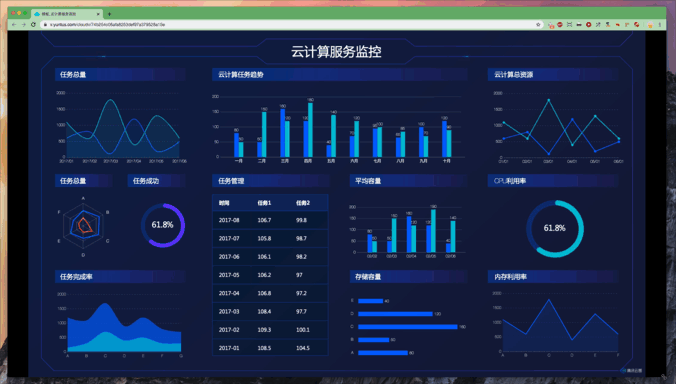Click the 云计算总资源 panel header
Screen dimensions: 676x384
(x=553, y=75)
